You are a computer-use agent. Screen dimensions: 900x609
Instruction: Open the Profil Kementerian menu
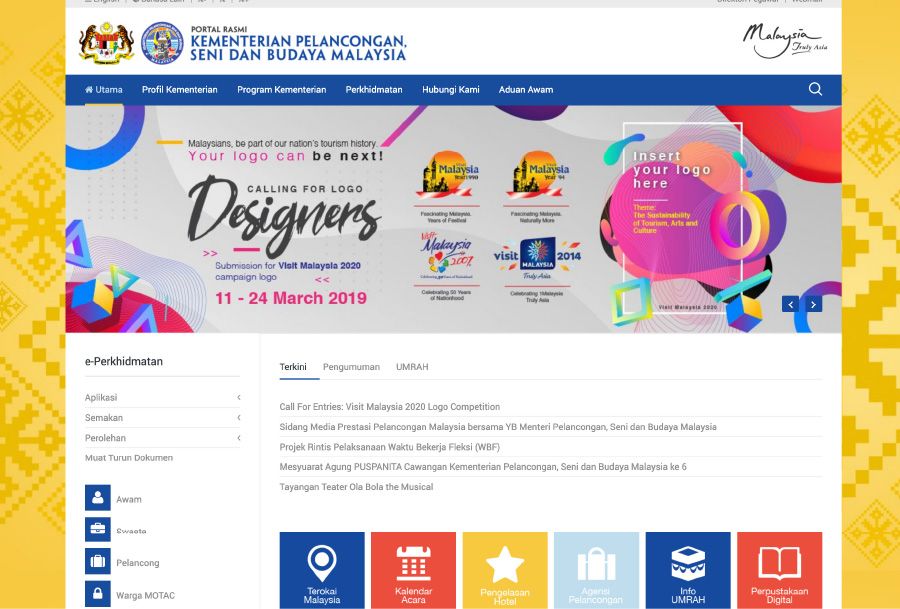tap(179, 90)
